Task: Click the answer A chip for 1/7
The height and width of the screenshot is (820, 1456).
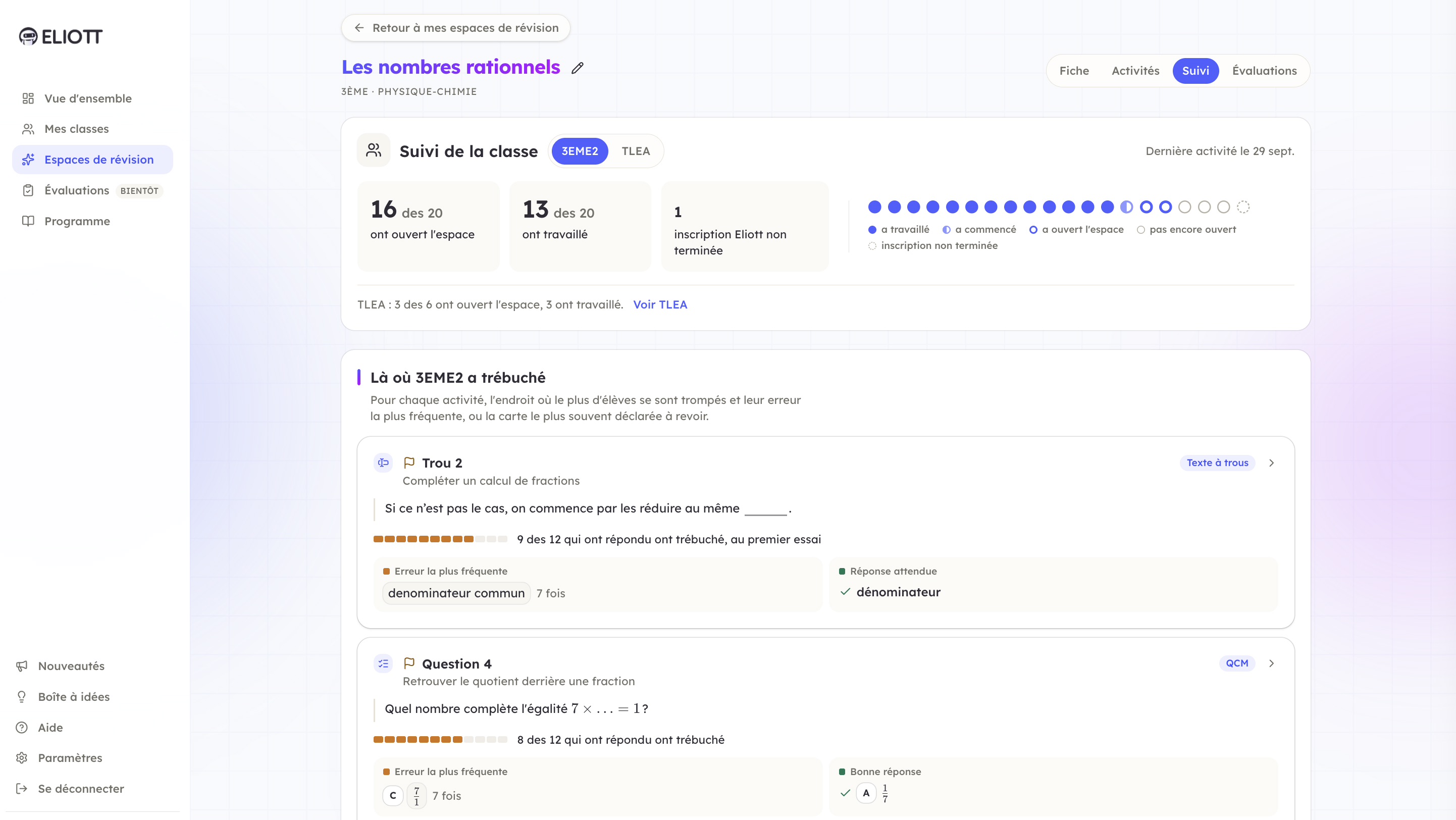Action: [x=866, y=793]
